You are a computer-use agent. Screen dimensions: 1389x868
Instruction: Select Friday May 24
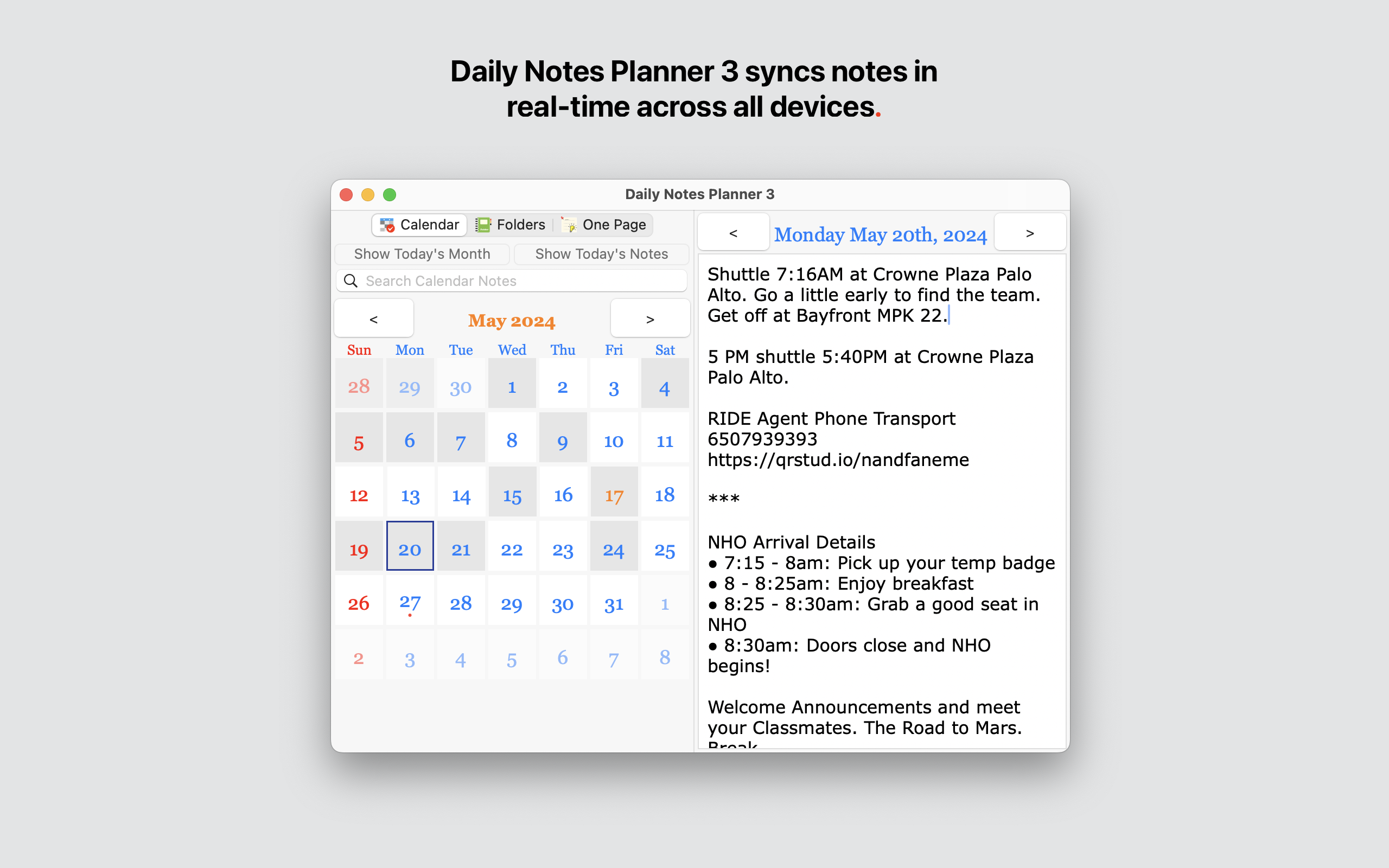point(614,546)
